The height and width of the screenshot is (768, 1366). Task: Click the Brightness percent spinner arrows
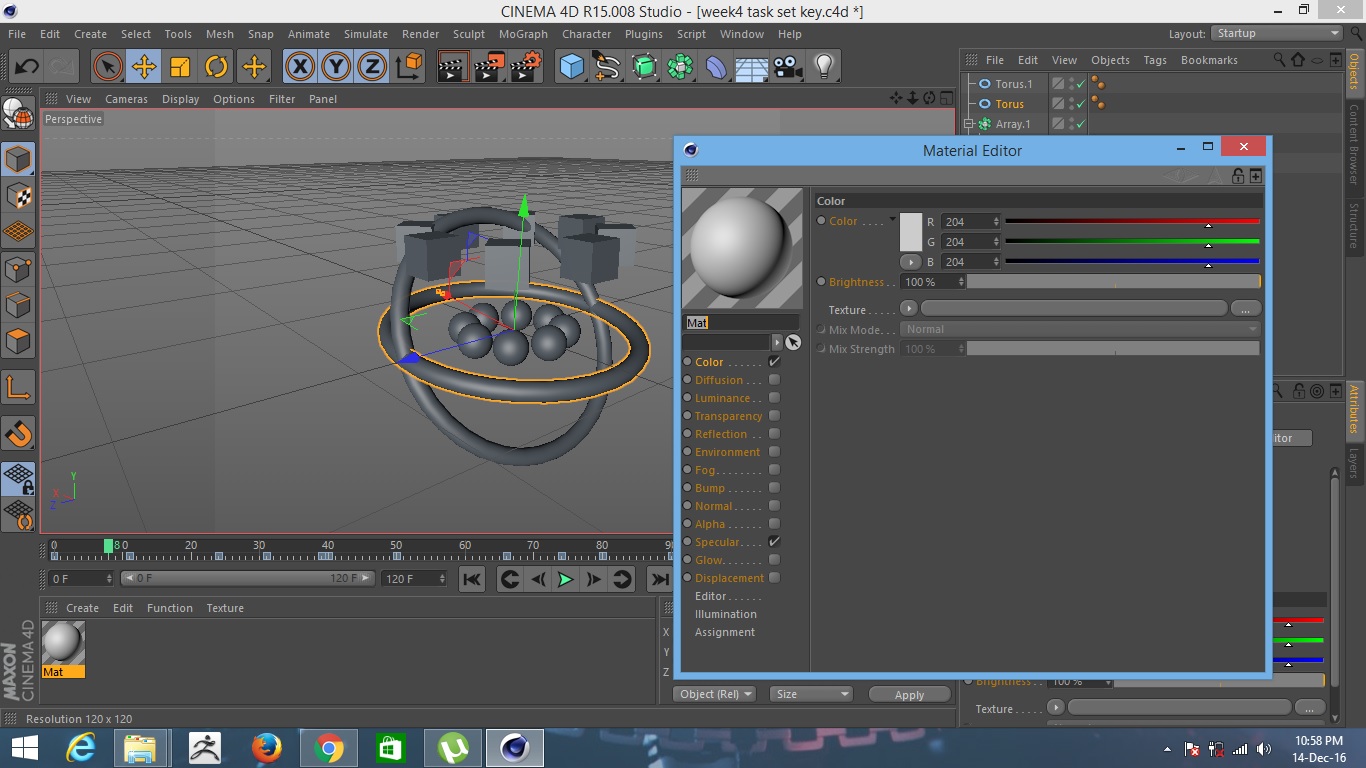961,282
